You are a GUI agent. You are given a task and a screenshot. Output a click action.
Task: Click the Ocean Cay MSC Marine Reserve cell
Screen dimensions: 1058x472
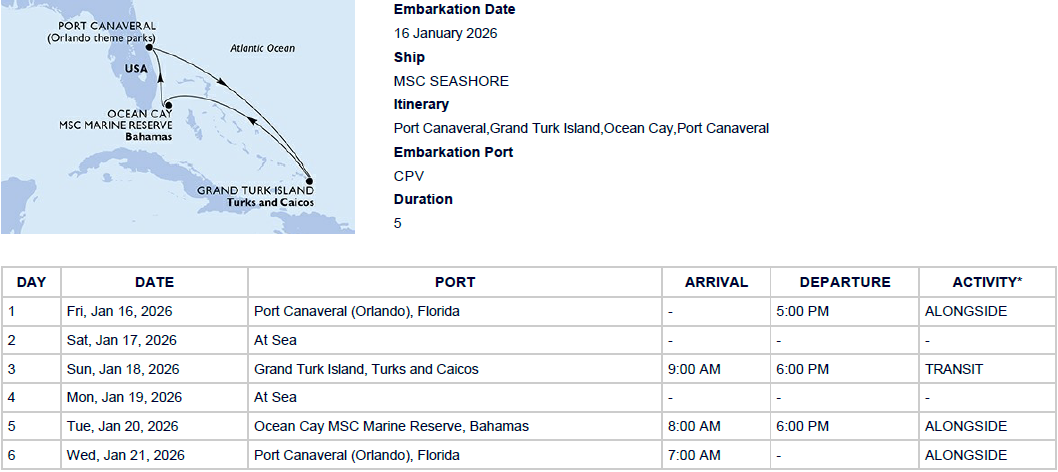click(x=455, y=426)
